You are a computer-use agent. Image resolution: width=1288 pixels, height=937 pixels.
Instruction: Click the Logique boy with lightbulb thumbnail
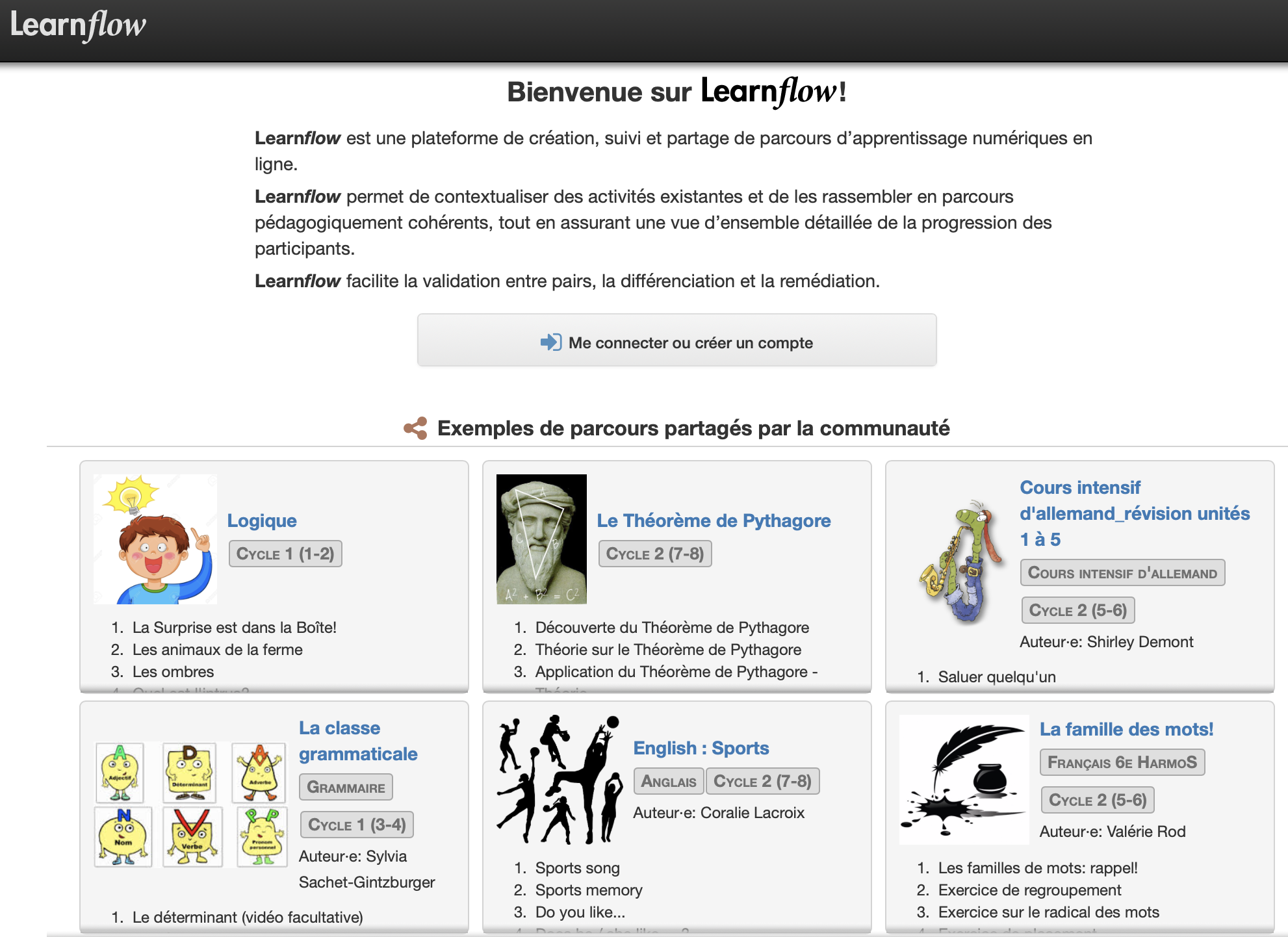pyautogui.click(x=155, y=539)
